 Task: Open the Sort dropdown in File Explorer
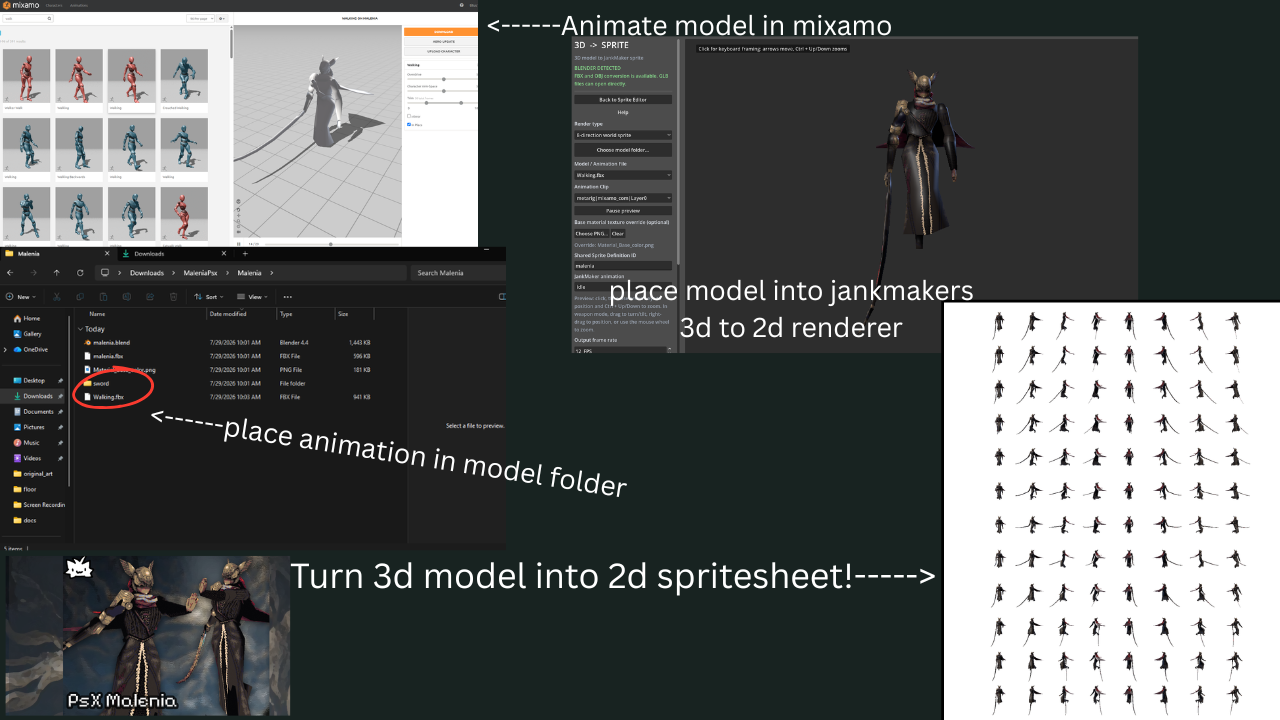click(x=208, y=297)
